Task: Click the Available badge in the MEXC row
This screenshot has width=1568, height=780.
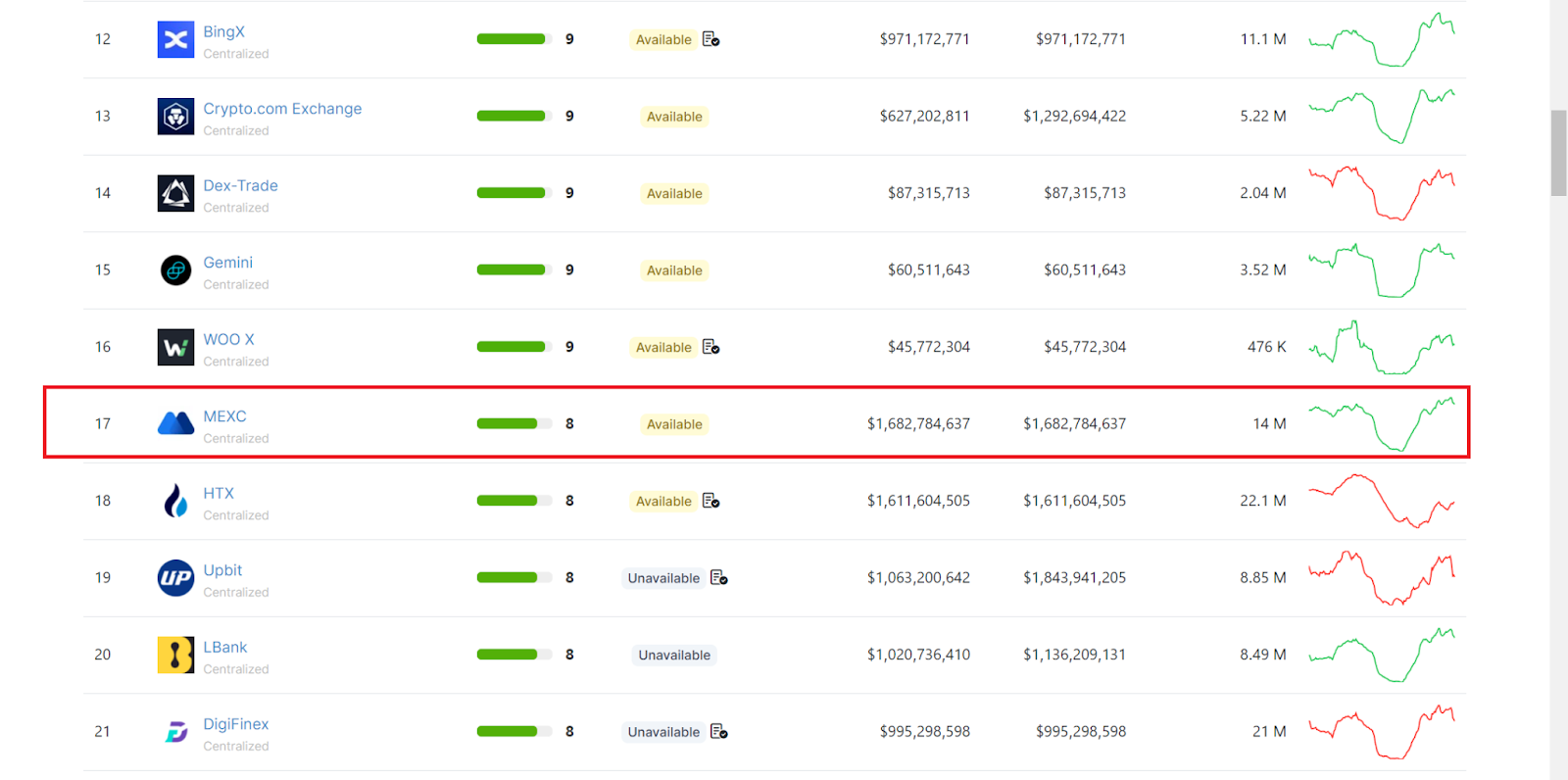Action: [x=674, y=424]
